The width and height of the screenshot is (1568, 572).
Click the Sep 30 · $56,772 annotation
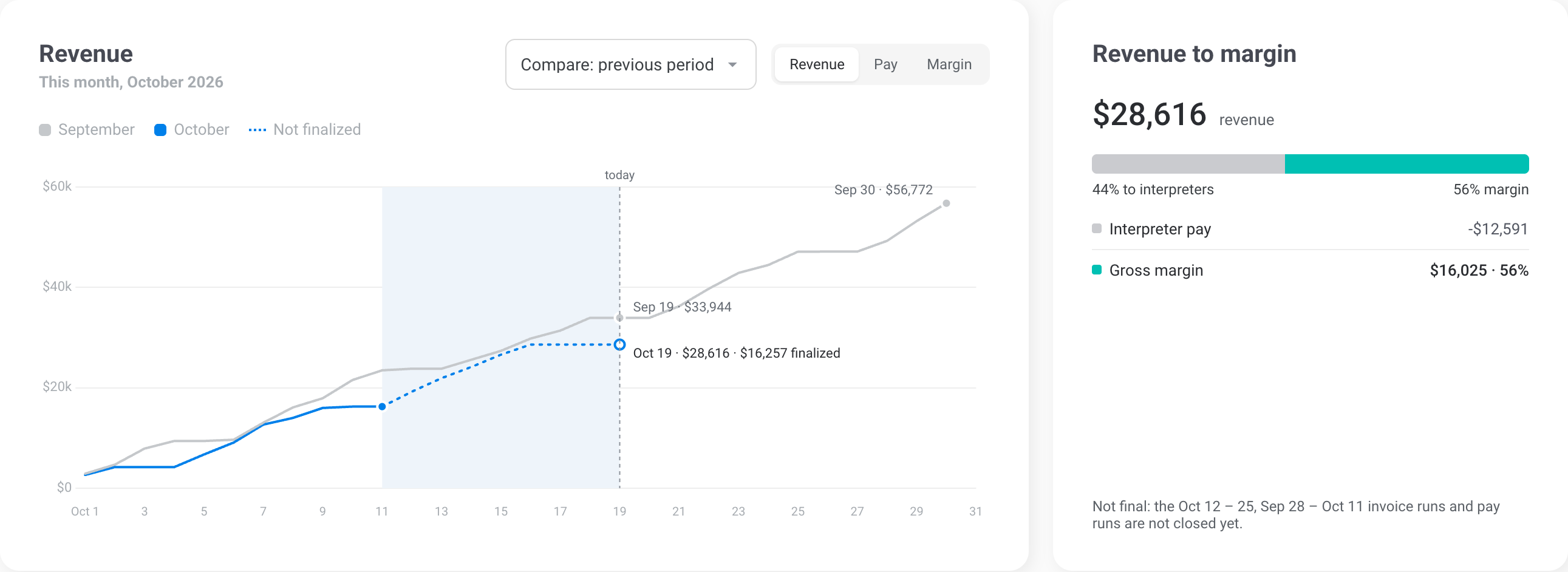(x=883, y=190)
